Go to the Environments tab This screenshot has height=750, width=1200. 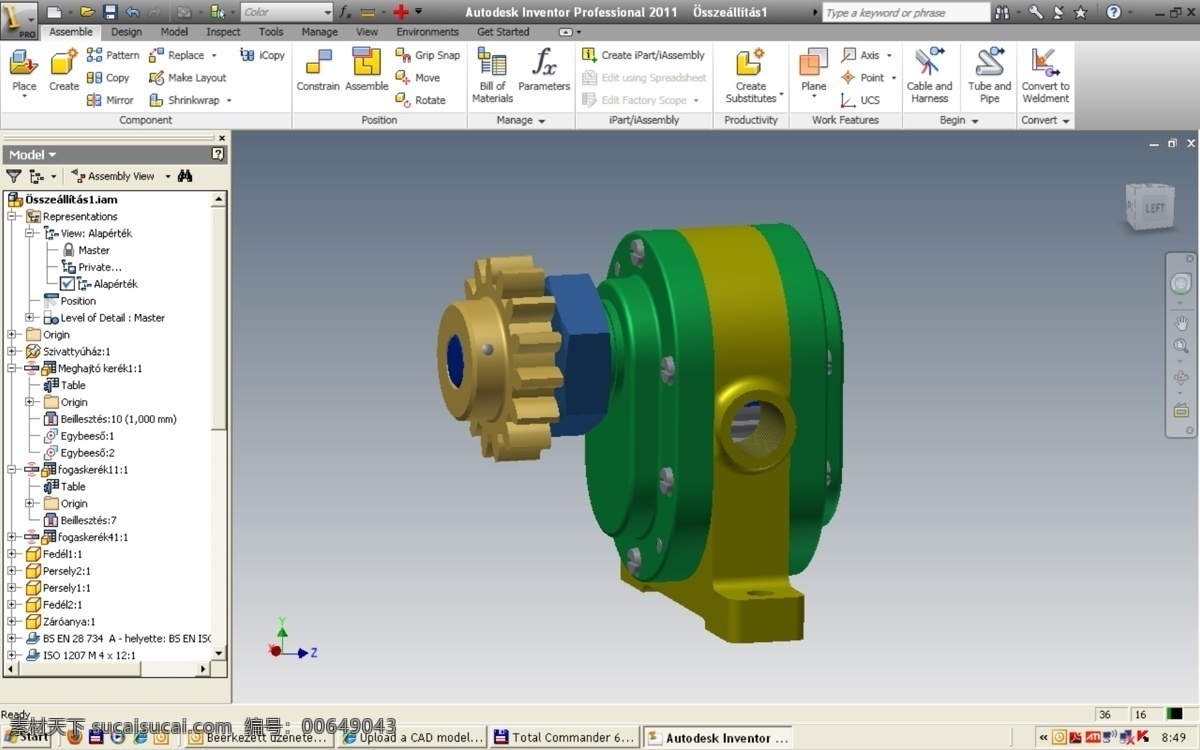pos(427,32)
